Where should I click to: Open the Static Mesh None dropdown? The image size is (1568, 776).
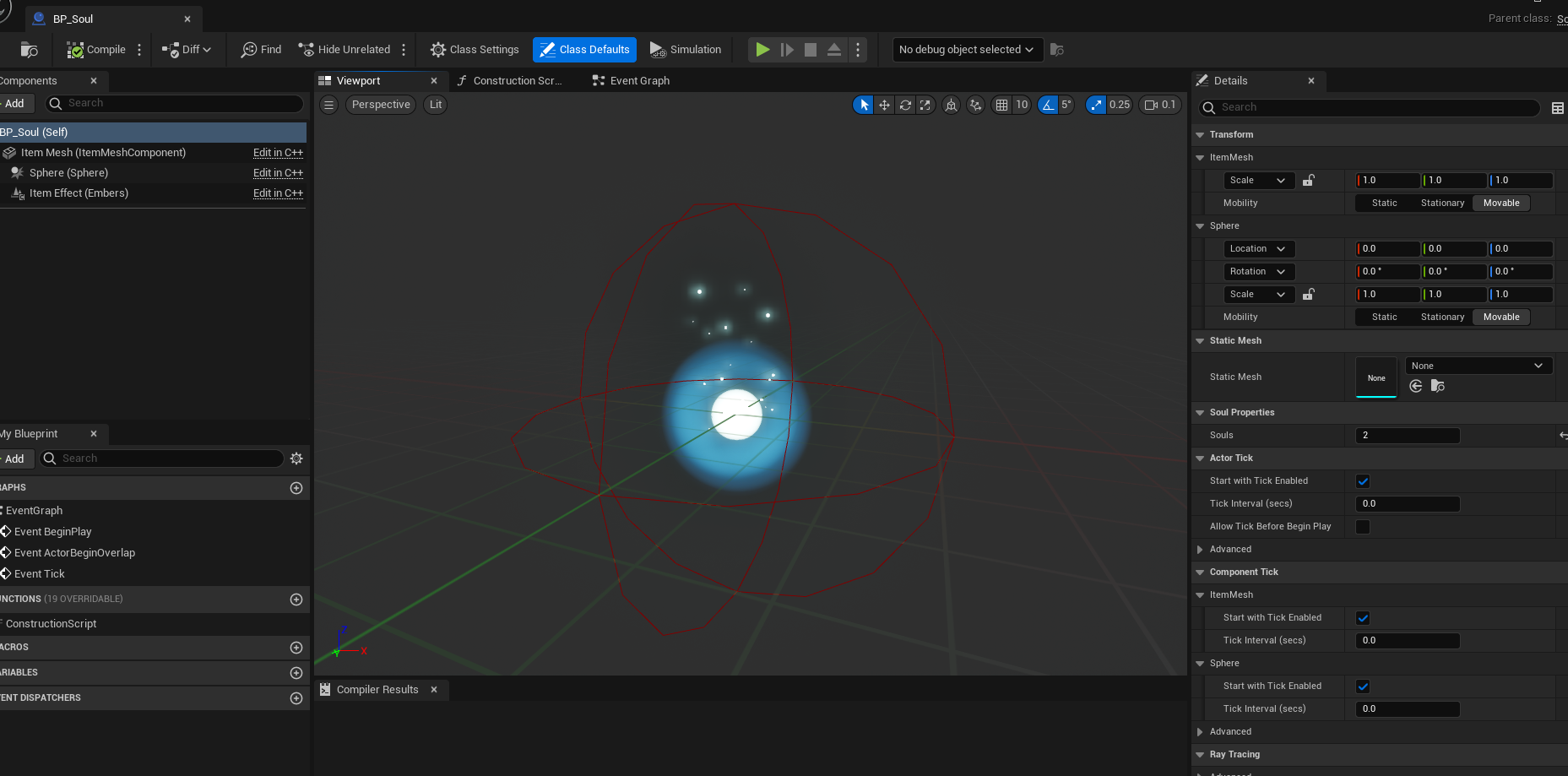point(1478,366)
